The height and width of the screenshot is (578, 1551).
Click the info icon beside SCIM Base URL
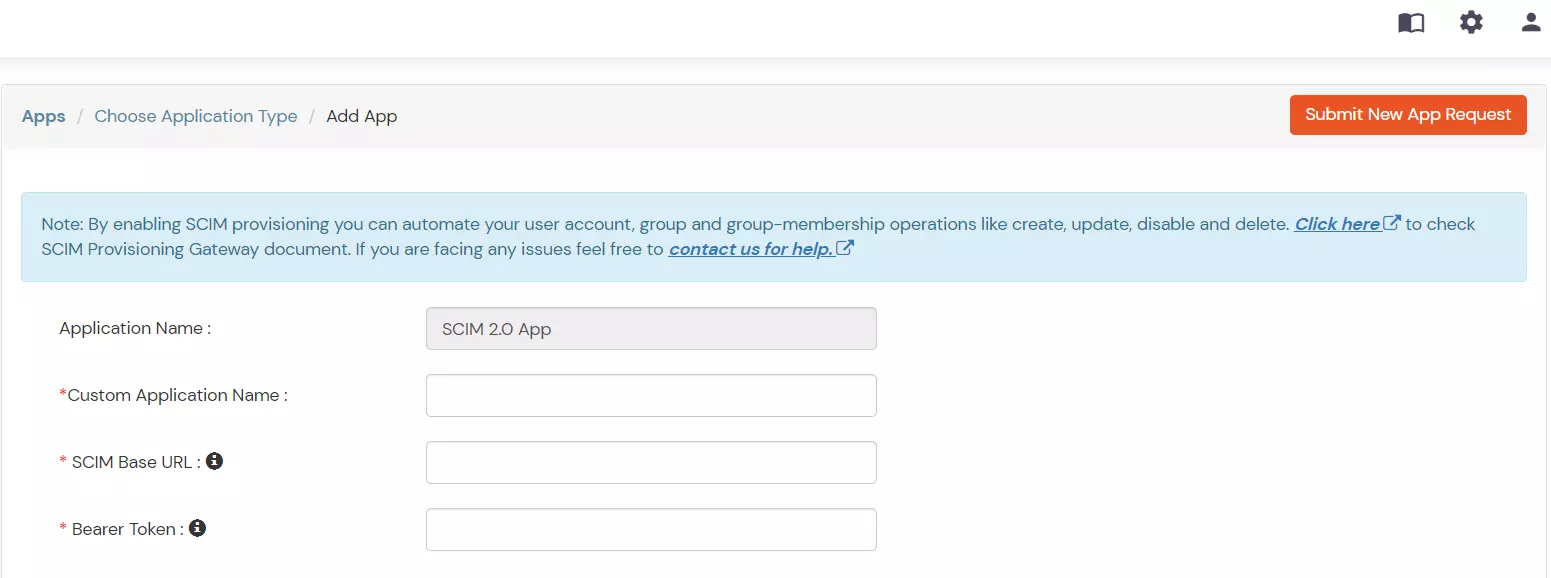tap(214, 461)
